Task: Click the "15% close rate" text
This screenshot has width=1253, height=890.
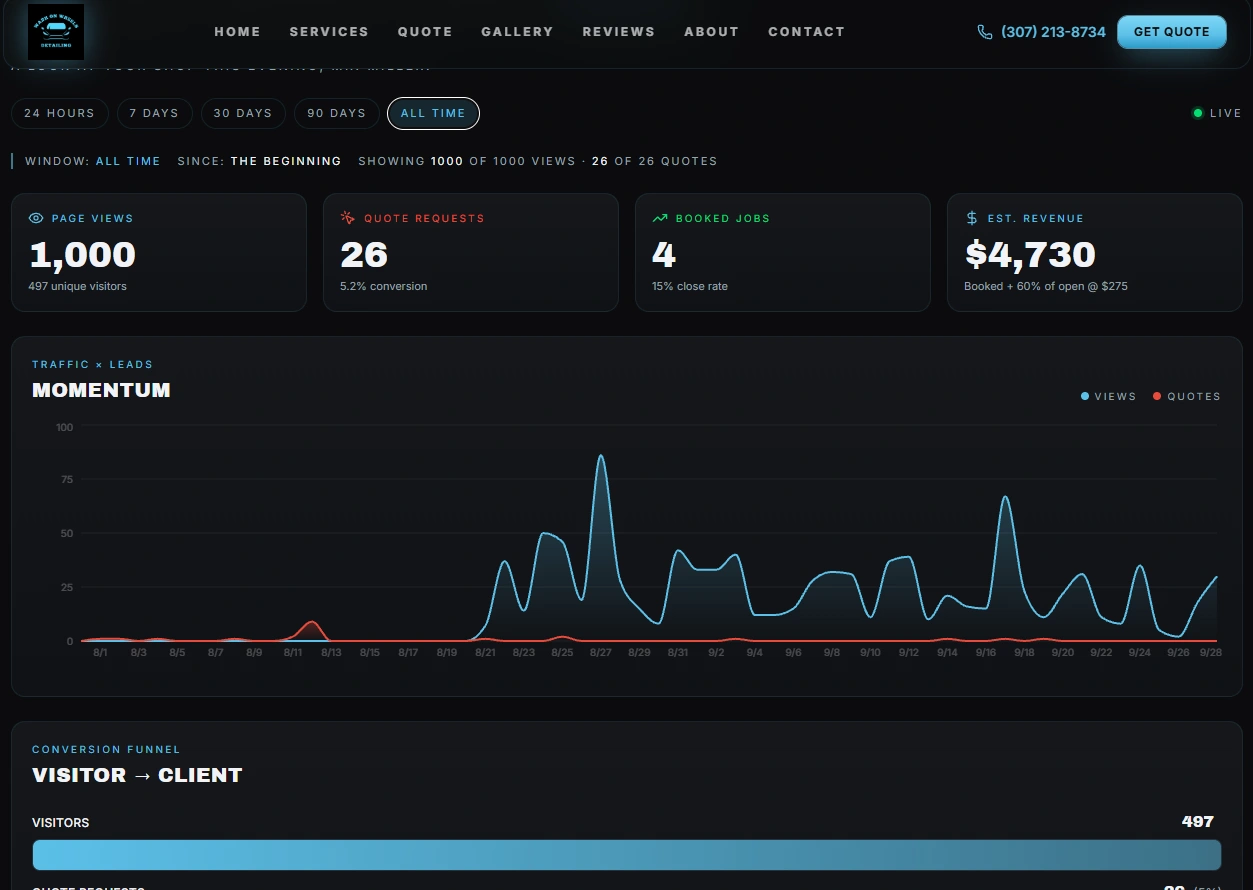Action: coord(690,286)
